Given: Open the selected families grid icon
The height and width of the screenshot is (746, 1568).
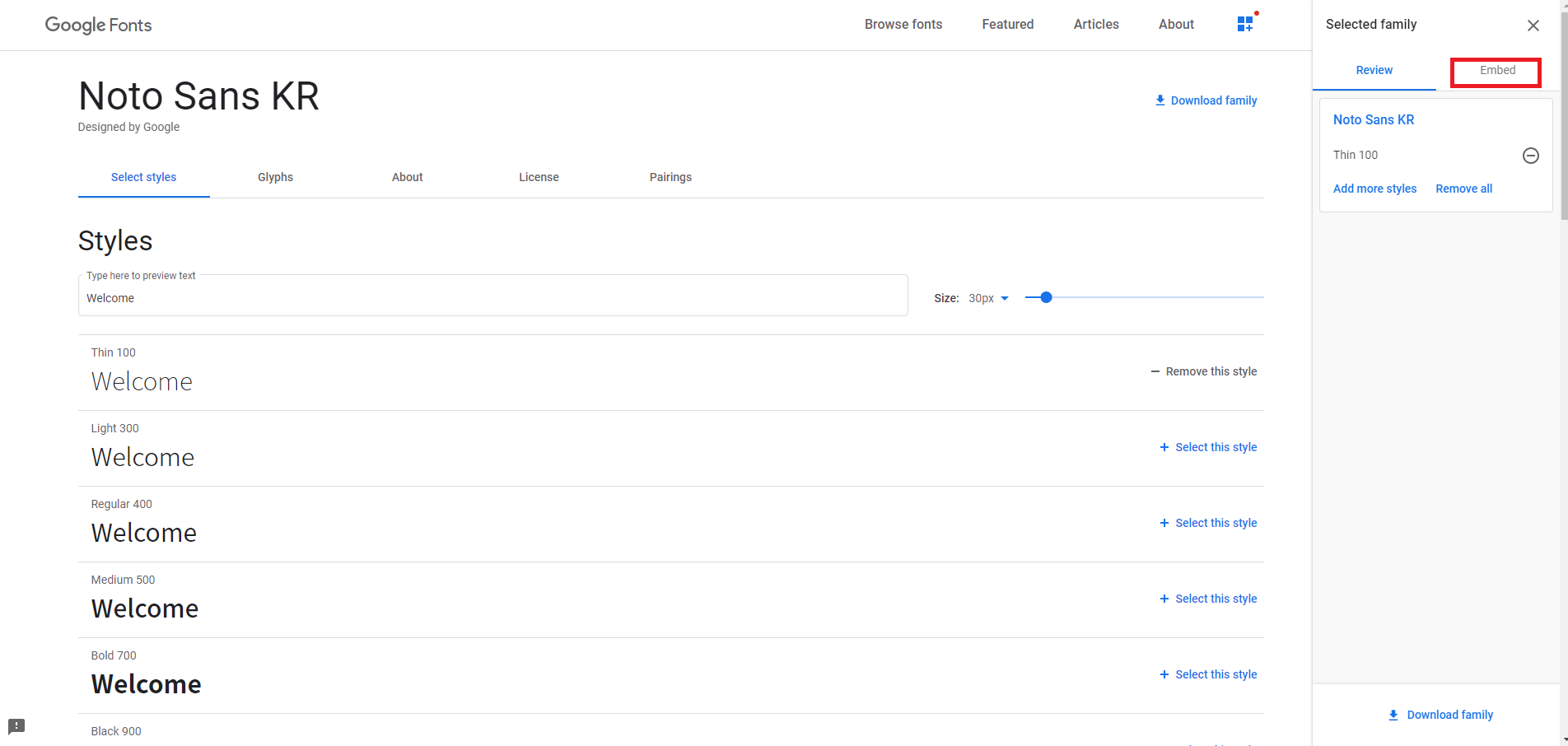Looking at the screenshot, I should [x=1245, y=24].
